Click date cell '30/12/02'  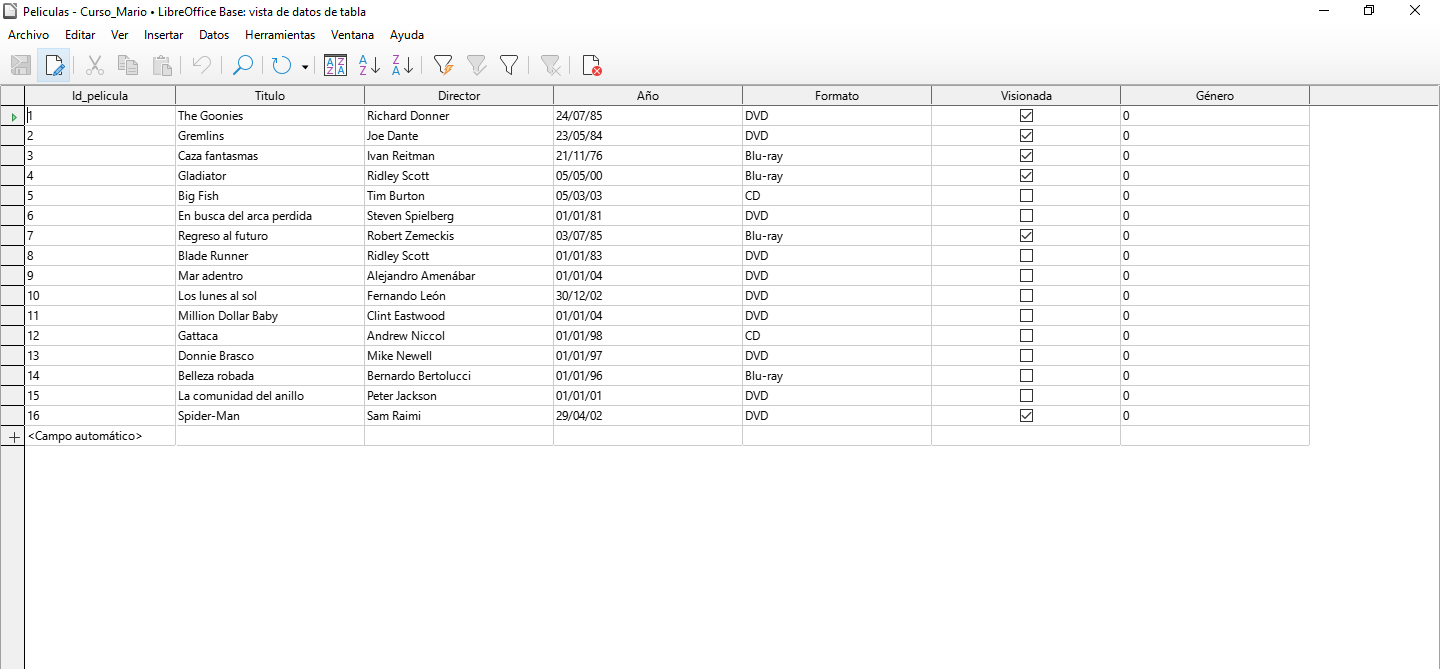pos(648,296)
